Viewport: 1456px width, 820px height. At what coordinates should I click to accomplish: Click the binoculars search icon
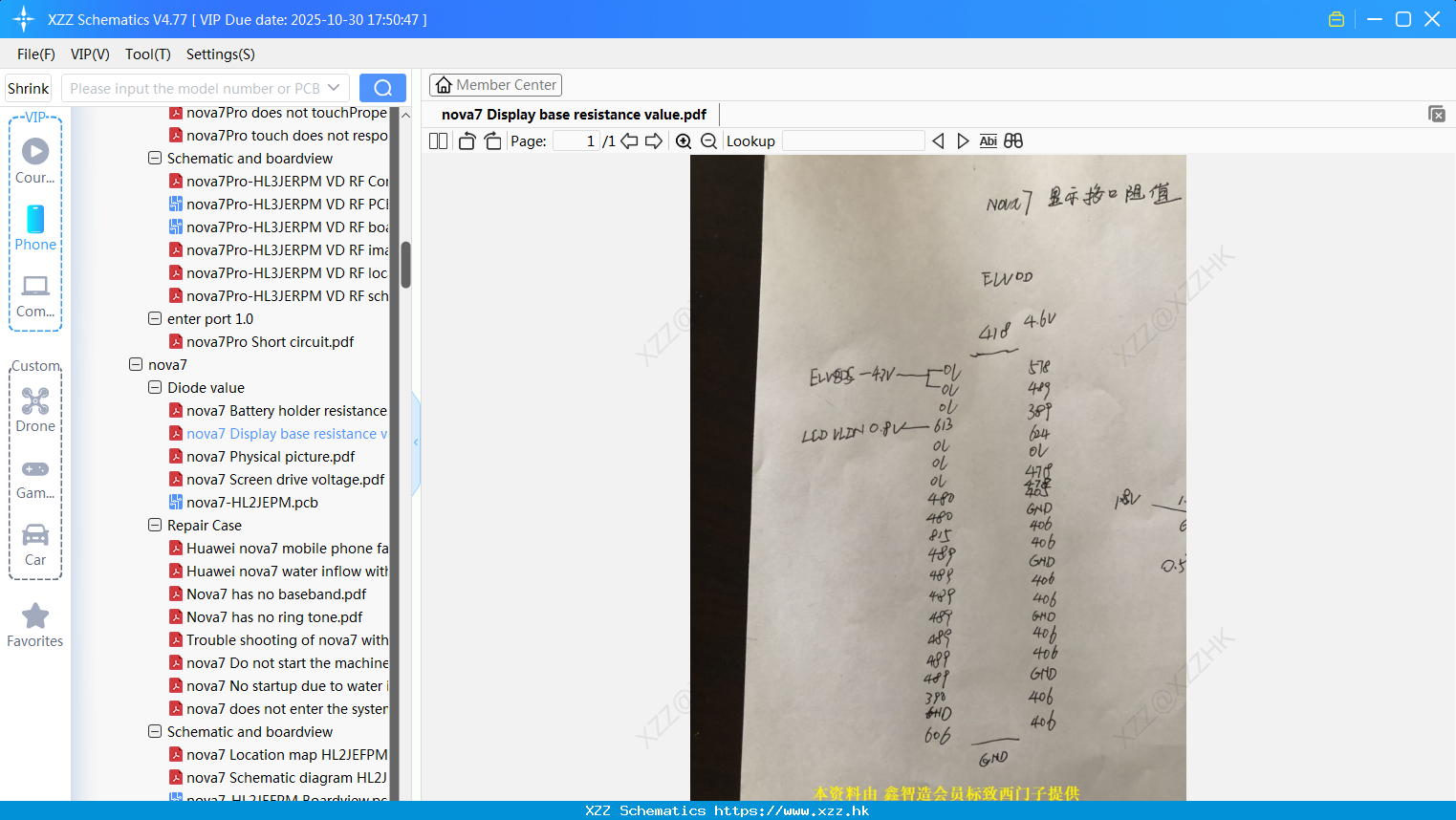1013,141
